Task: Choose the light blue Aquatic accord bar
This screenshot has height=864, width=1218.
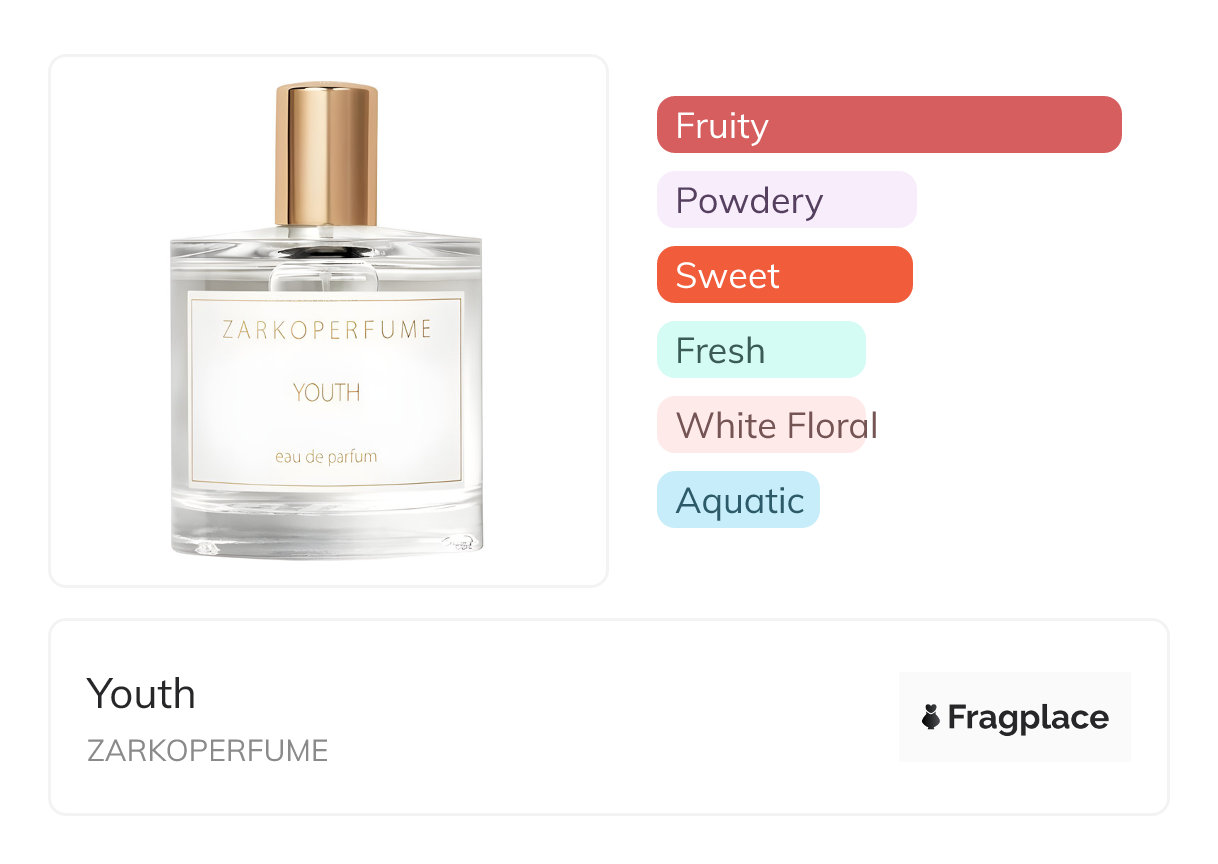Action: coord(738,500)
